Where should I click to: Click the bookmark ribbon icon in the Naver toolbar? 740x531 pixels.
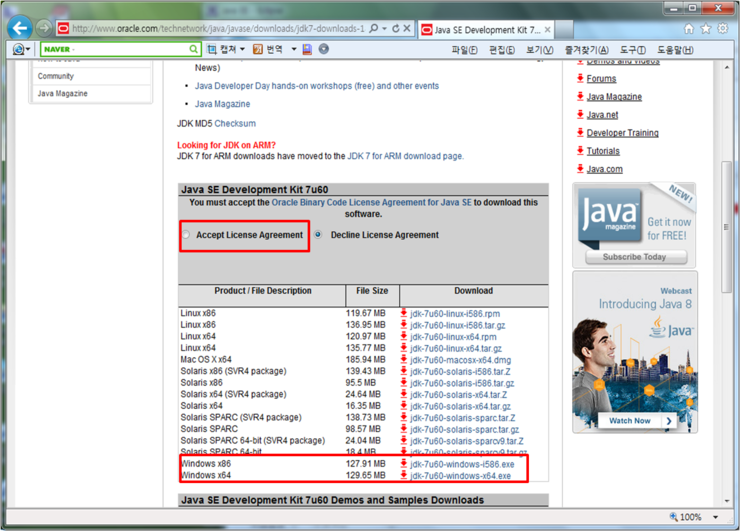click(x=307, y=49)
